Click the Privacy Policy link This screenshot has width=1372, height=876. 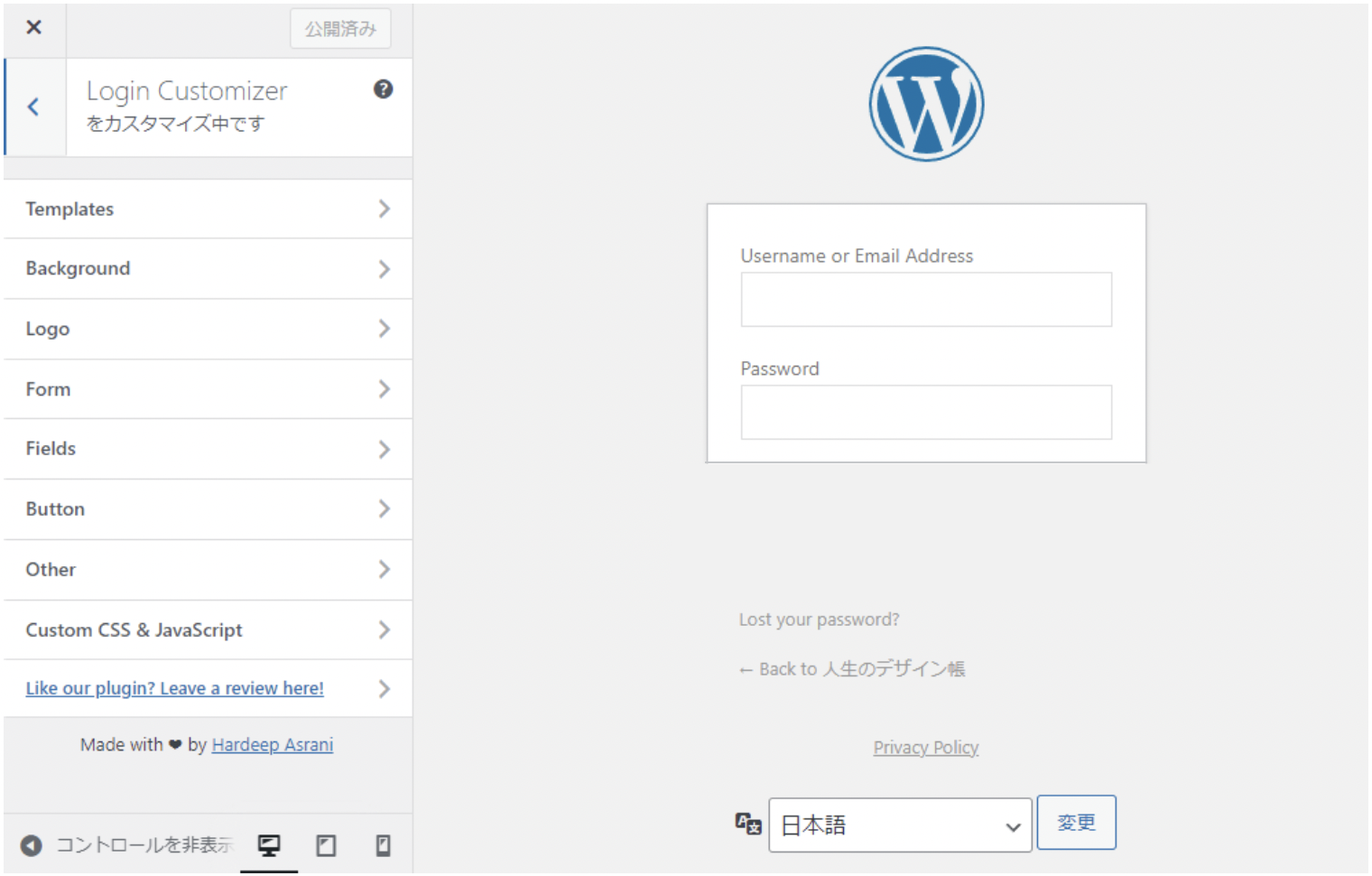(925, 748)
